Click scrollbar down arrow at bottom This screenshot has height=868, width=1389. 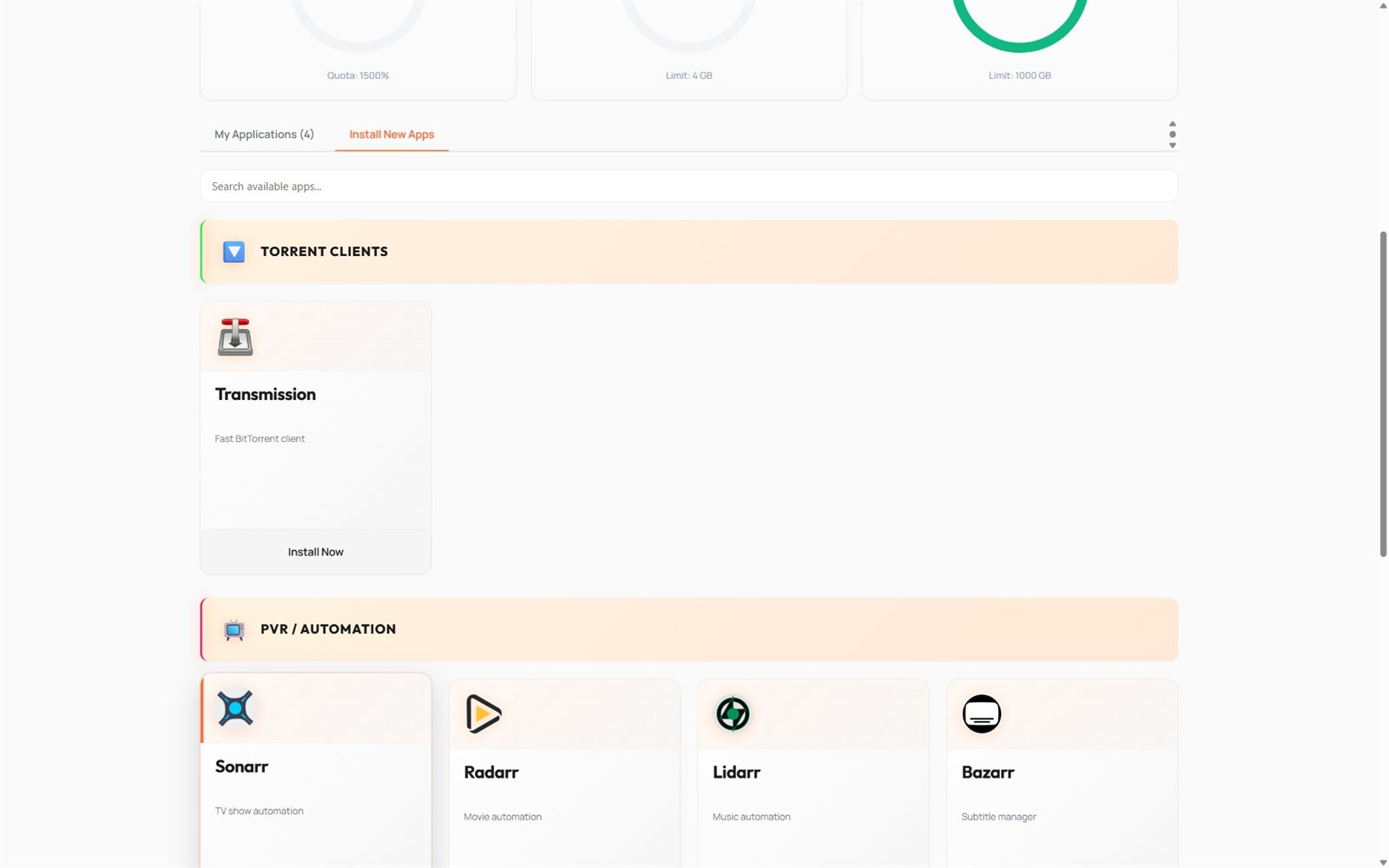(1383, 862)
